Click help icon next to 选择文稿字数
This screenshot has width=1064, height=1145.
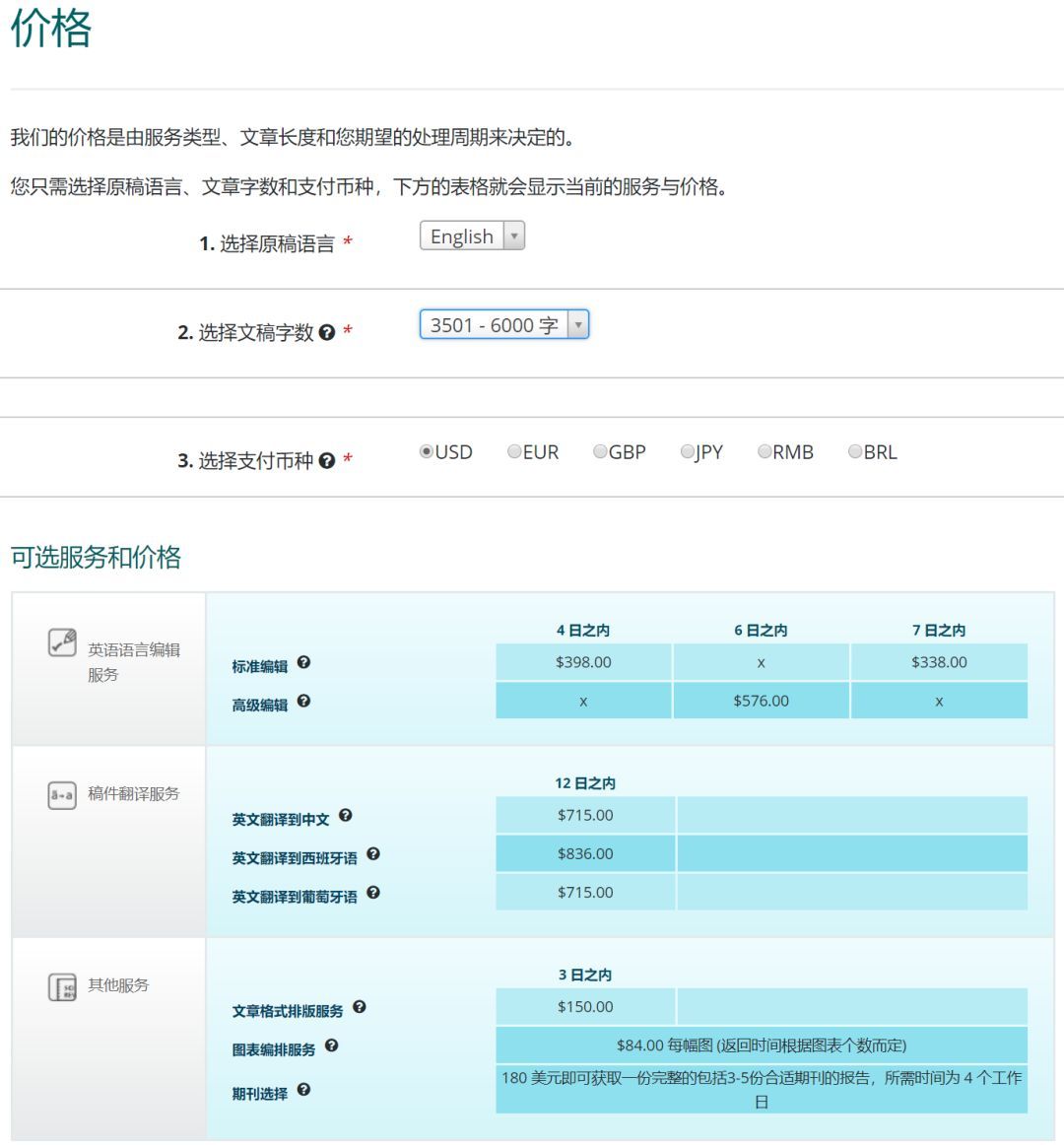click(327, 333)
